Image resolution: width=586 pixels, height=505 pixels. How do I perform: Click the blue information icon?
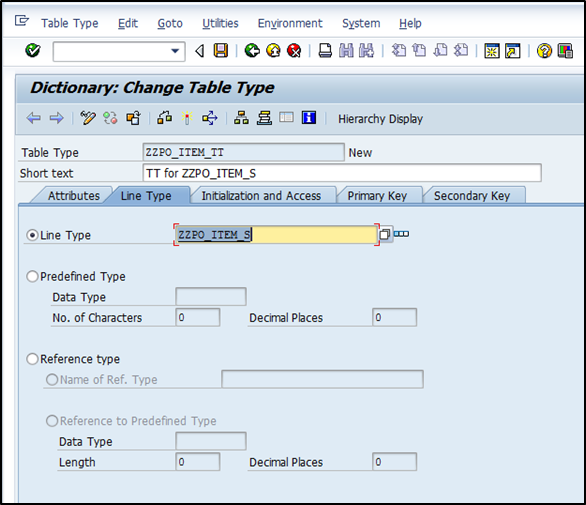tap(309, 118)
